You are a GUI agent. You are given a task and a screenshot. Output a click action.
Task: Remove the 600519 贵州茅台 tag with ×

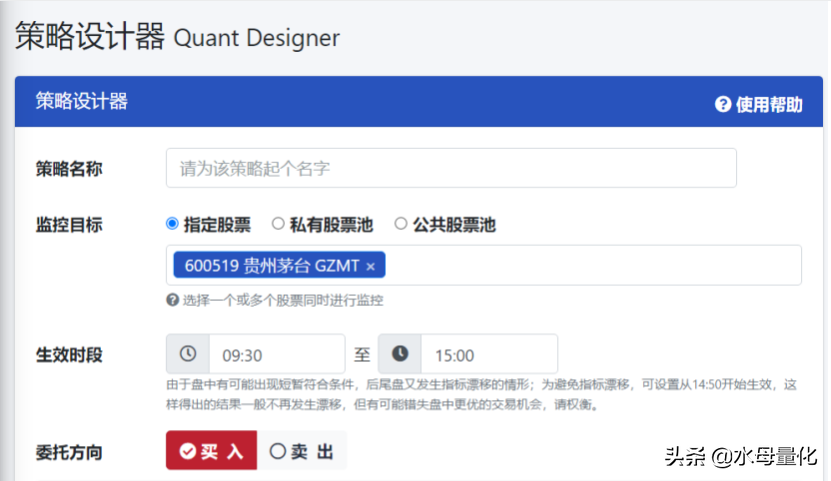[370, 266]
